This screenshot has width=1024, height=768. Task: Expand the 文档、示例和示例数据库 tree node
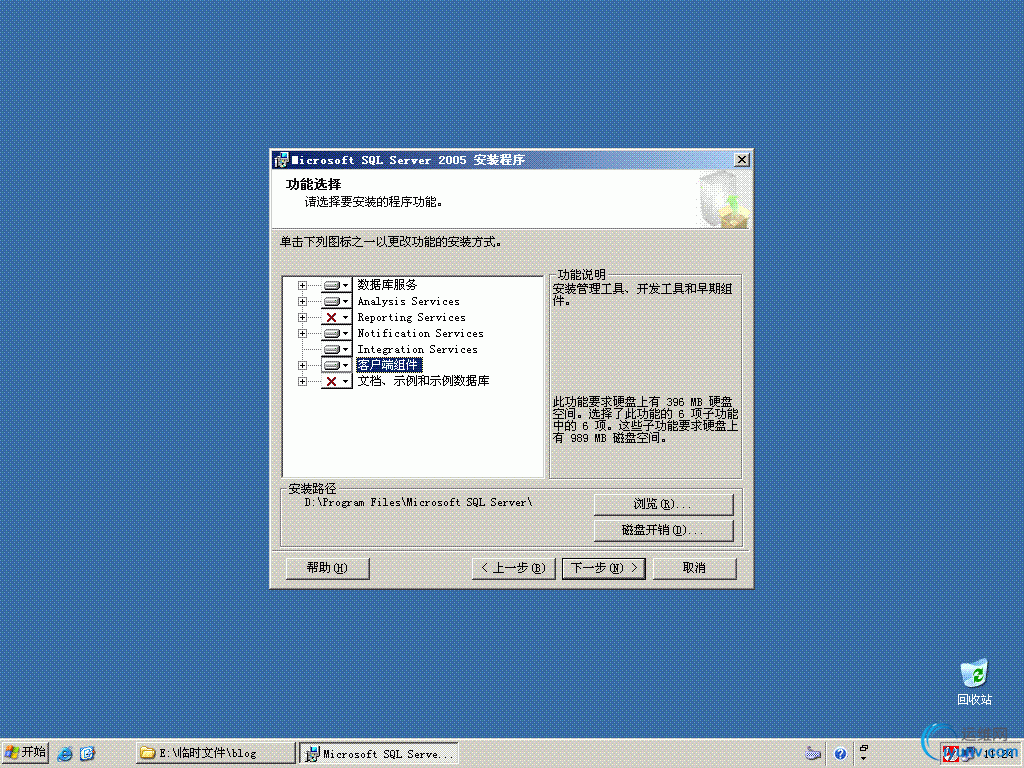(x=302, y=381)
